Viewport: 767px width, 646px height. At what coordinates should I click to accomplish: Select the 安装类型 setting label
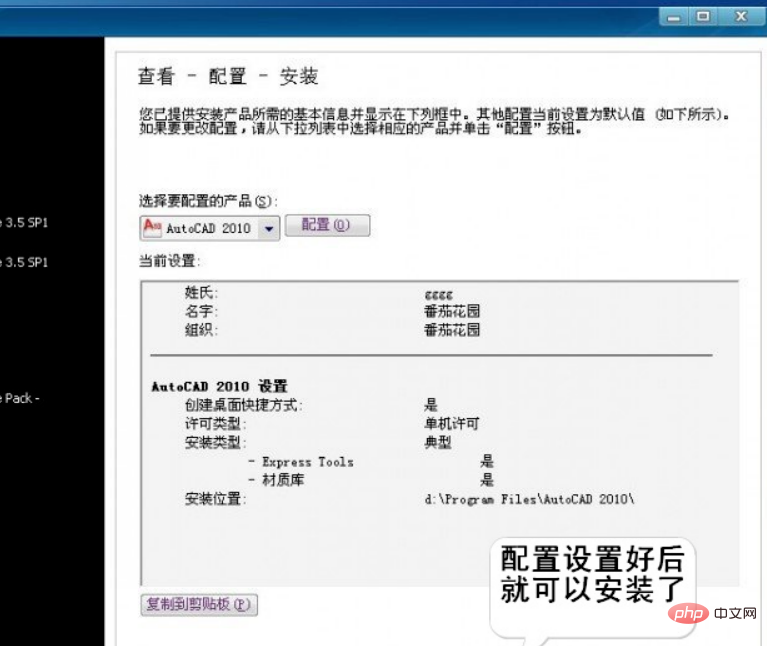point(215,443)
